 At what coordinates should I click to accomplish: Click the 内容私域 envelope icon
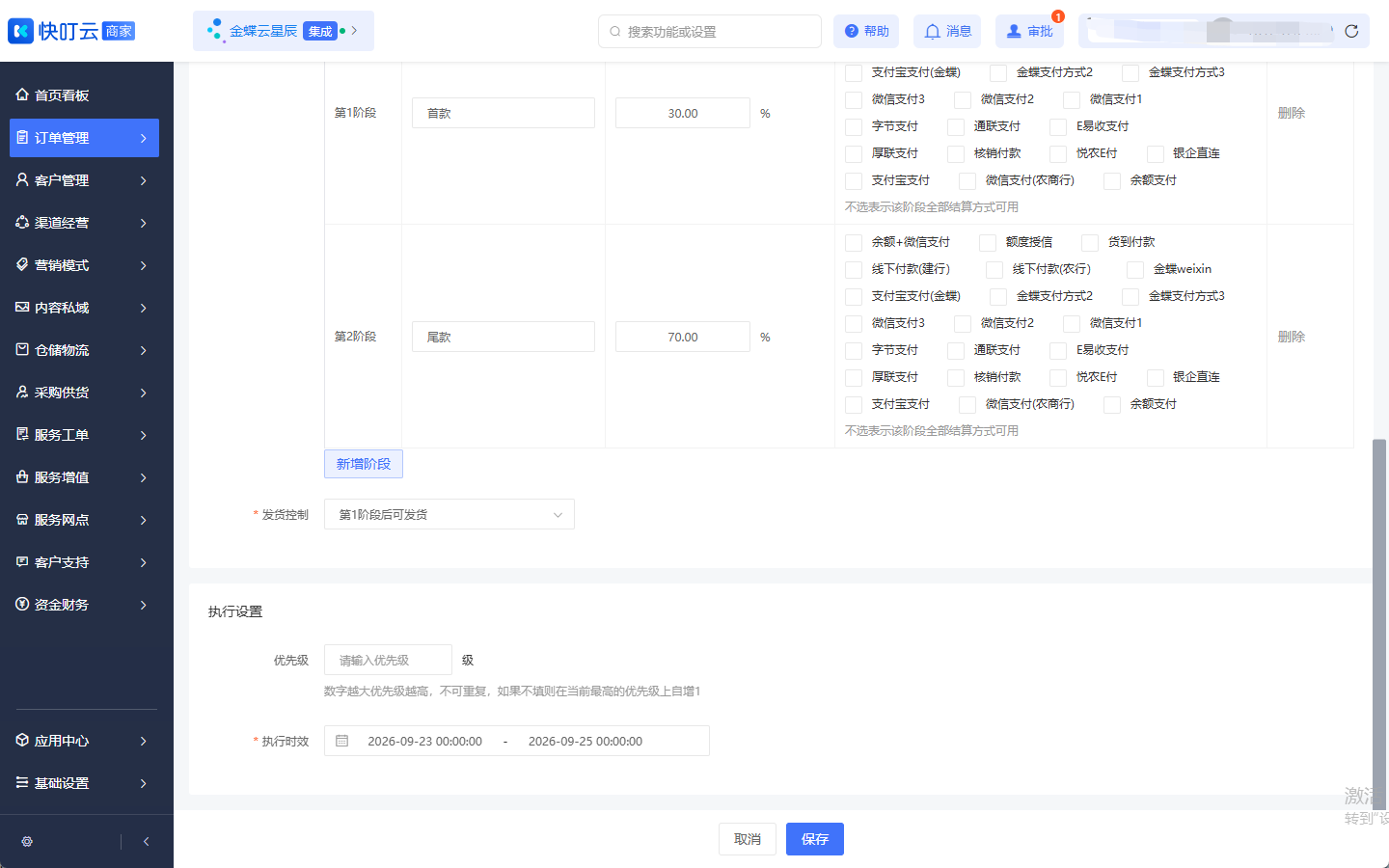point(22,308)
